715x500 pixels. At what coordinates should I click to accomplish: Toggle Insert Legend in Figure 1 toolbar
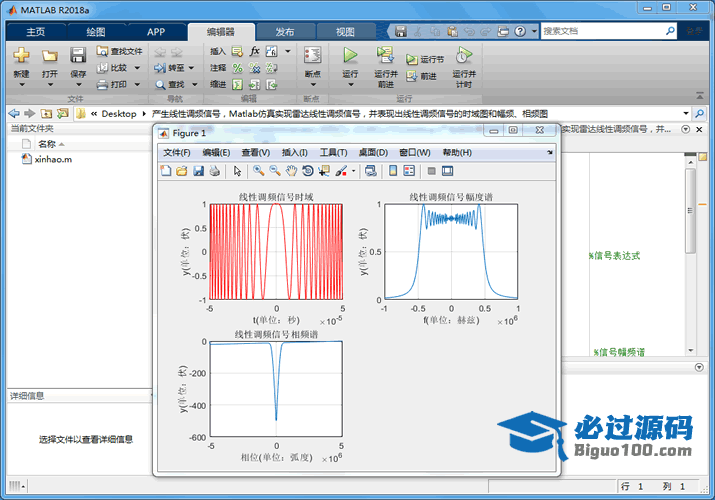pos(409,171)
